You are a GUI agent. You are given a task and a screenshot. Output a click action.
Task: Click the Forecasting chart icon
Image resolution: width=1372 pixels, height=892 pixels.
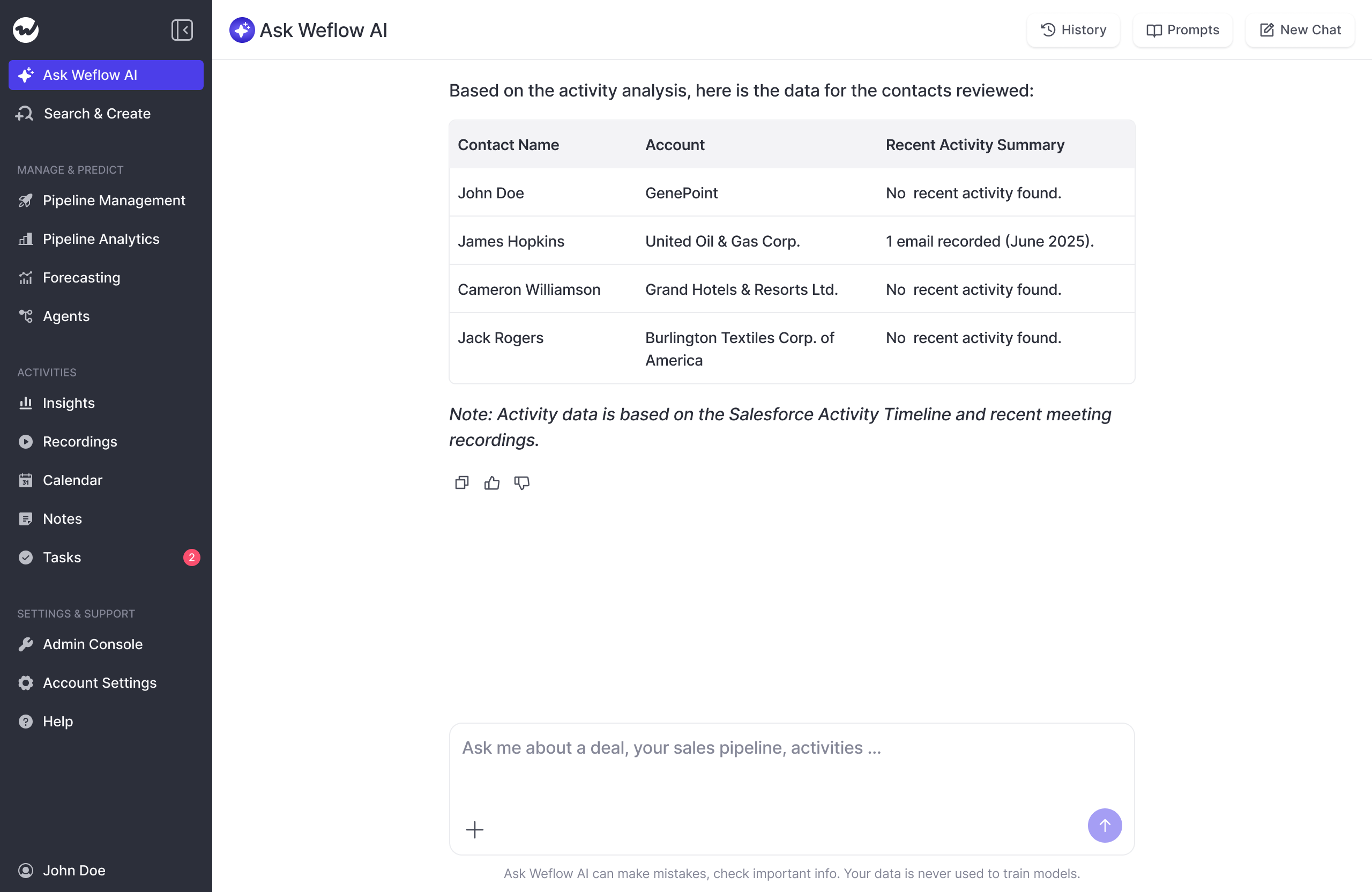click(25, 278)
